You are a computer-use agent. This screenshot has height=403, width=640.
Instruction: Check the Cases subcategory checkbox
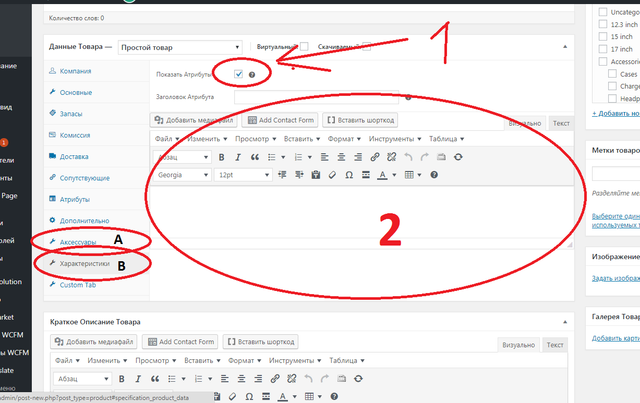click(612, 74)
